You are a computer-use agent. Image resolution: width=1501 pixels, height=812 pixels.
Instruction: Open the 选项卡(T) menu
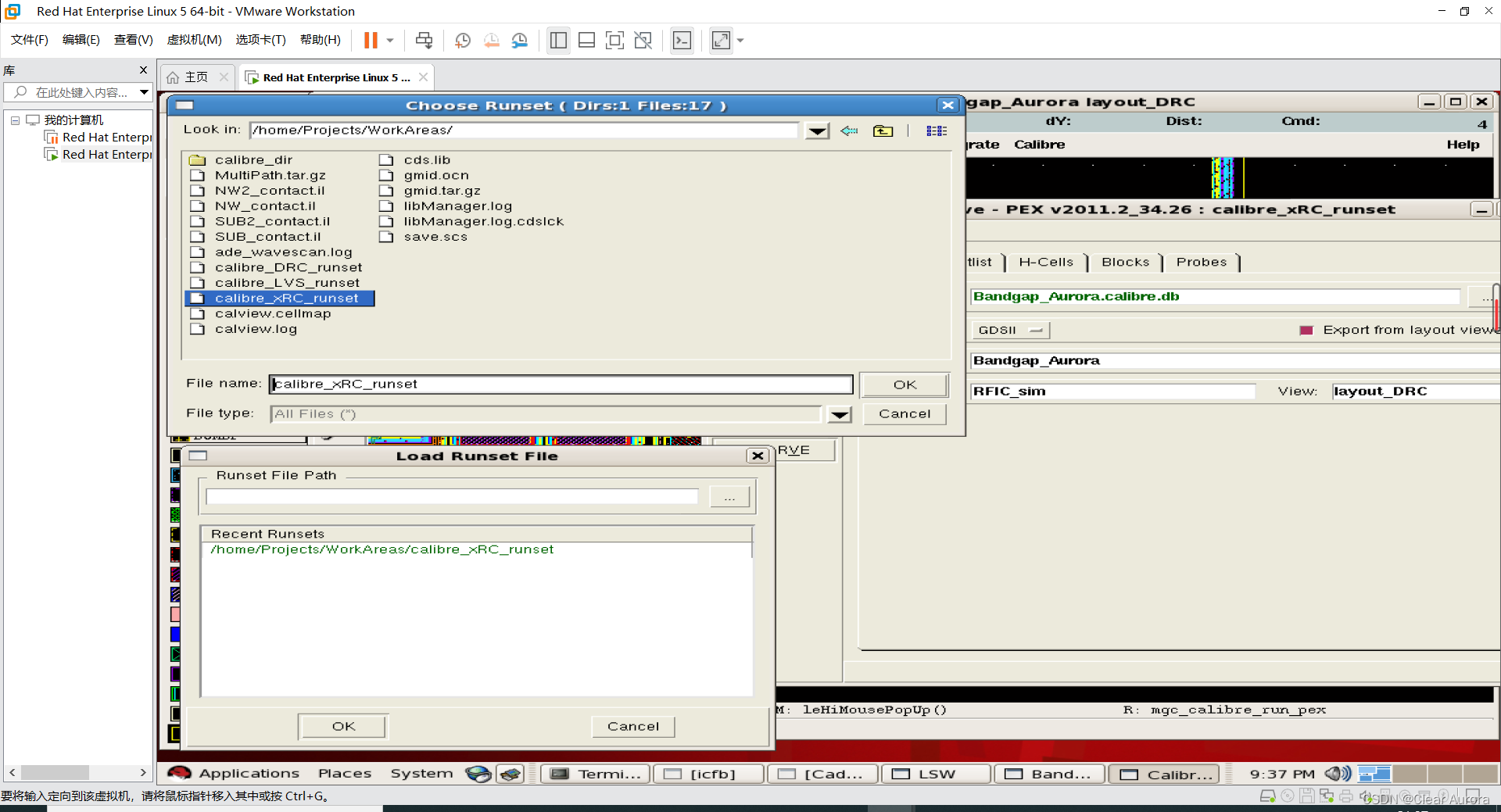[261, 40]
